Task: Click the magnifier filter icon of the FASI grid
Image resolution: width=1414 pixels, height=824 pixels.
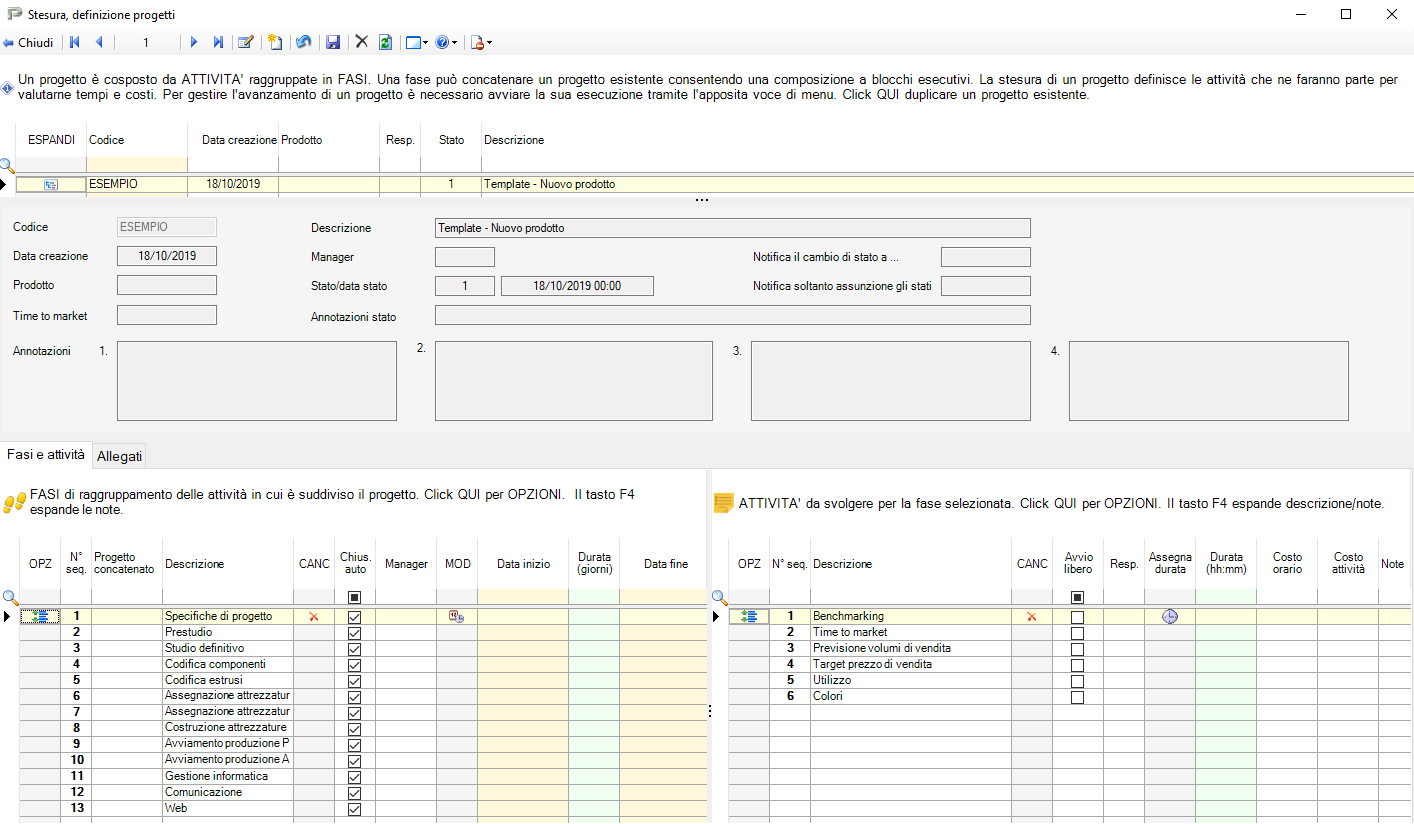Action: click(9, 598)
